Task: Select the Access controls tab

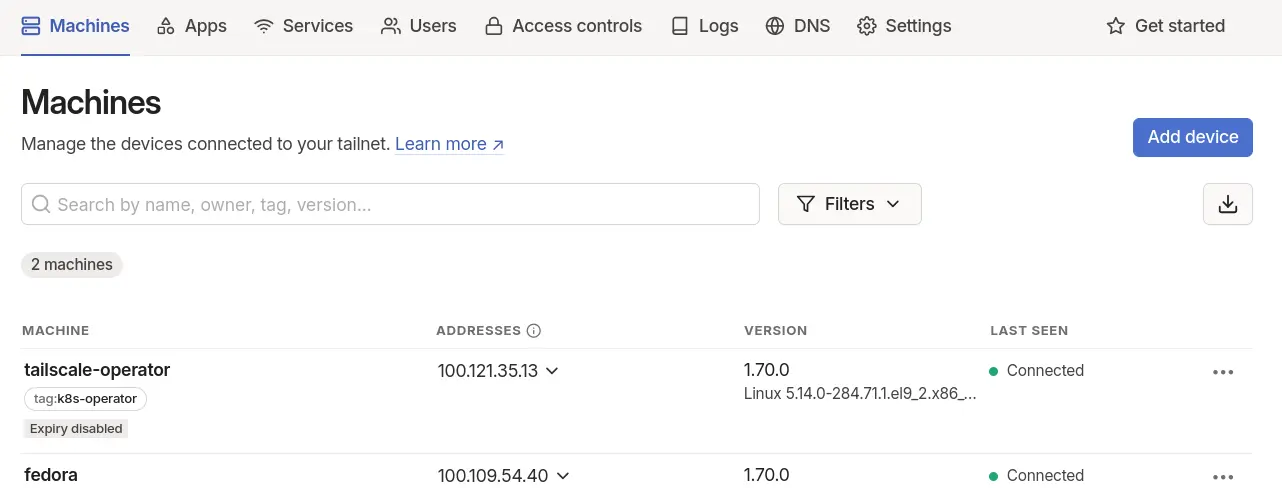Action: 563,26
